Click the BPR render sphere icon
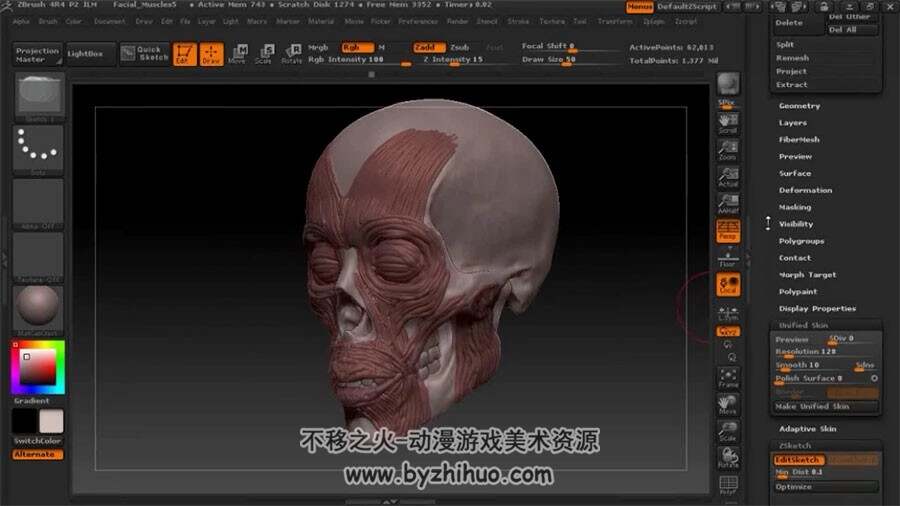Screen dimensions: 900x506 click(728, 84)
